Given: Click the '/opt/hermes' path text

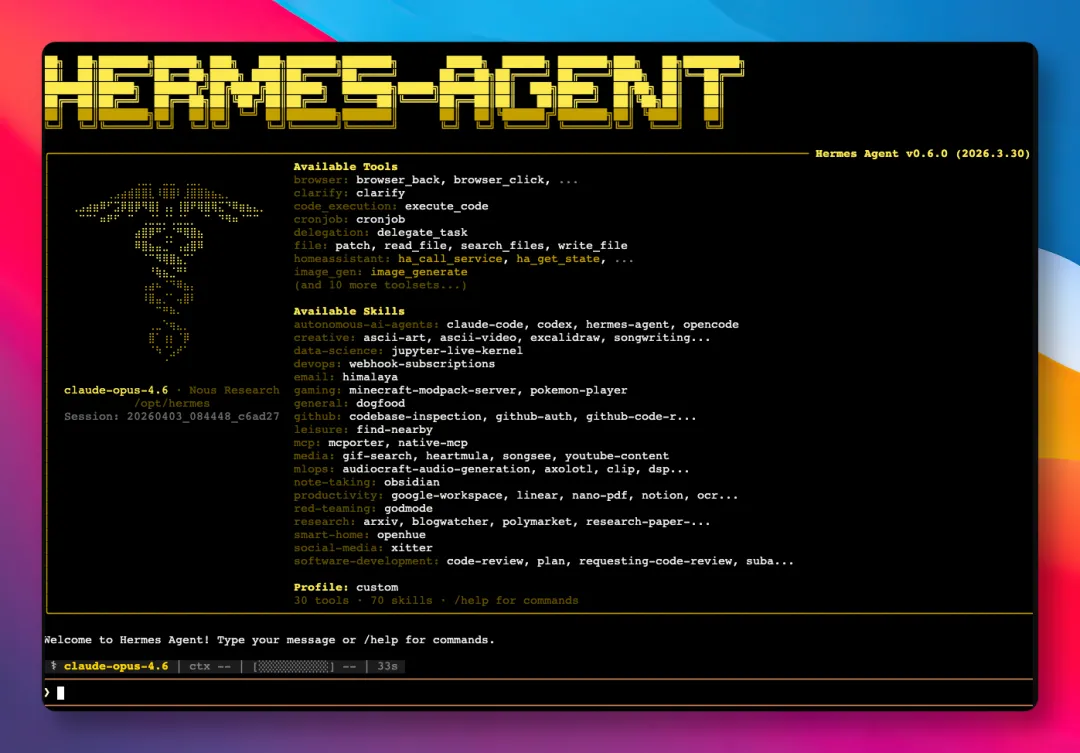Looking at the screenshot, I should coord(172,403).
